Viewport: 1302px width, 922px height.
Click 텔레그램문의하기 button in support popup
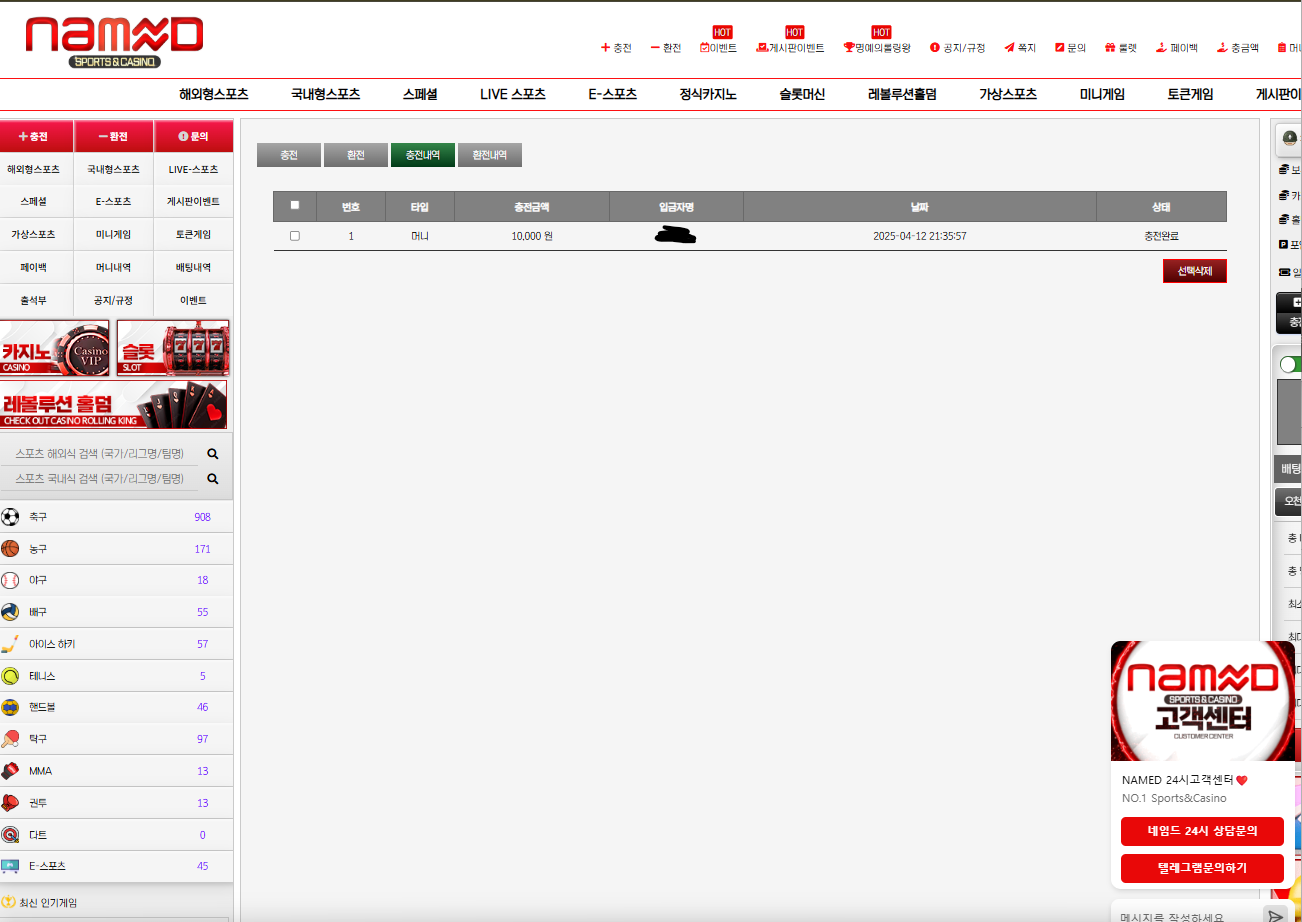[1201, 868]
